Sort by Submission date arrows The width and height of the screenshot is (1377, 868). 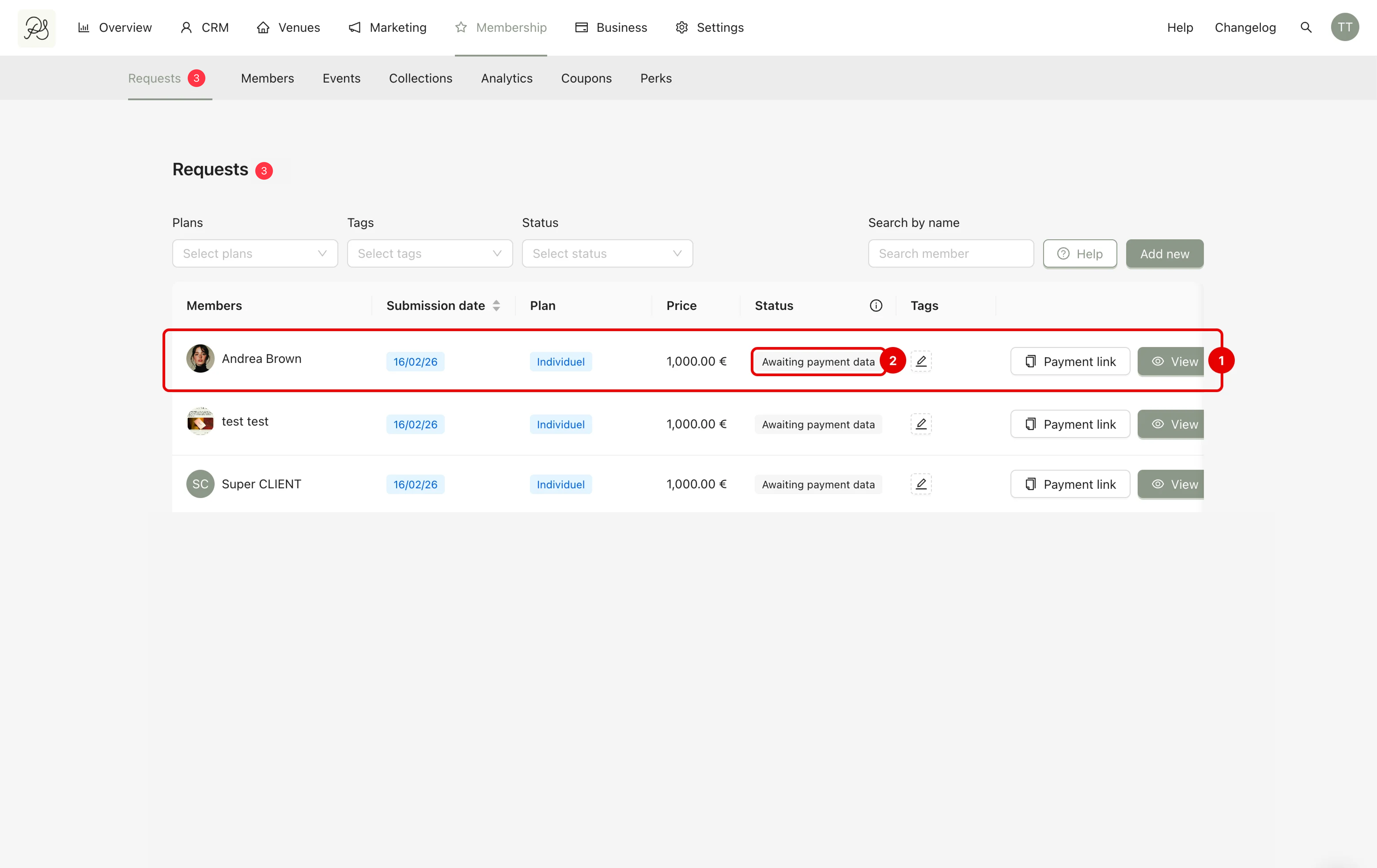496,305
